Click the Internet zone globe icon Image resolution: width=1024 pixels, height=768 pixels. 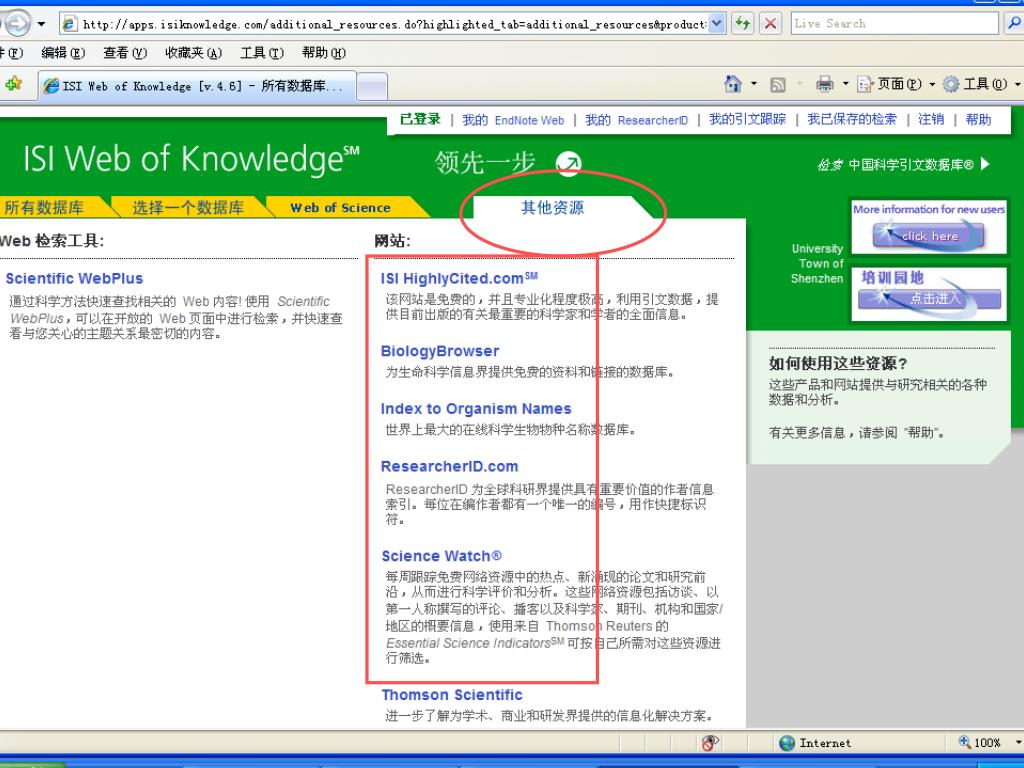pos(787,743)
